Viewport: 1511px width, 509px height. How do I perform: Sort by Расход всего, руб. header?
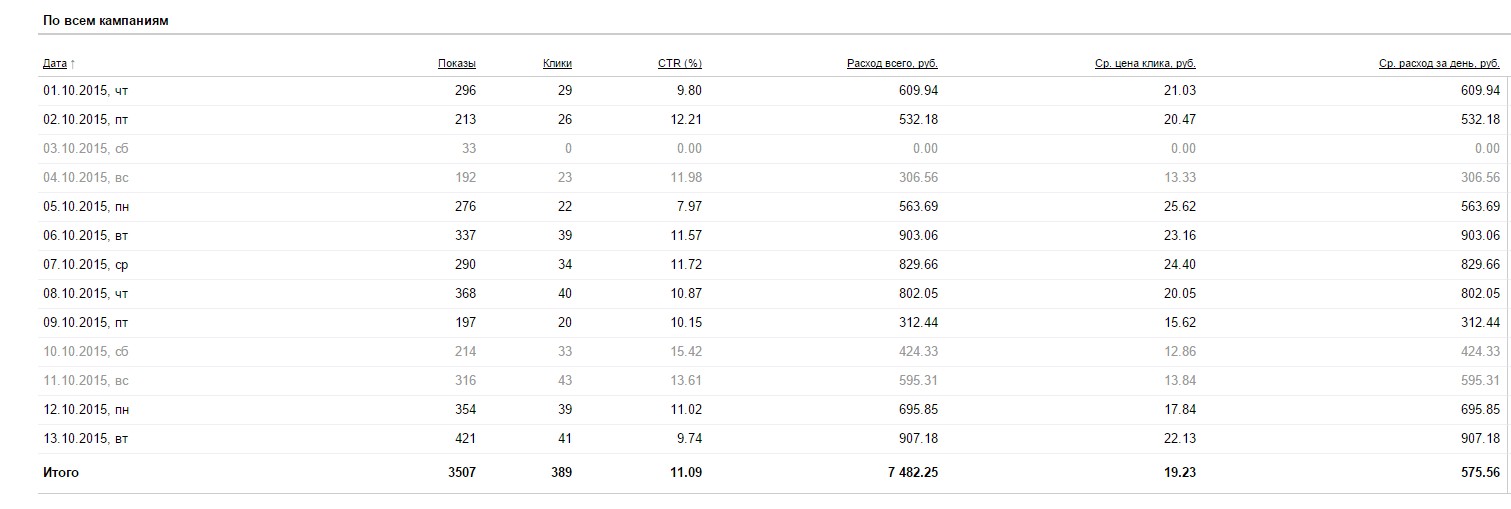(x=892, y=64)
